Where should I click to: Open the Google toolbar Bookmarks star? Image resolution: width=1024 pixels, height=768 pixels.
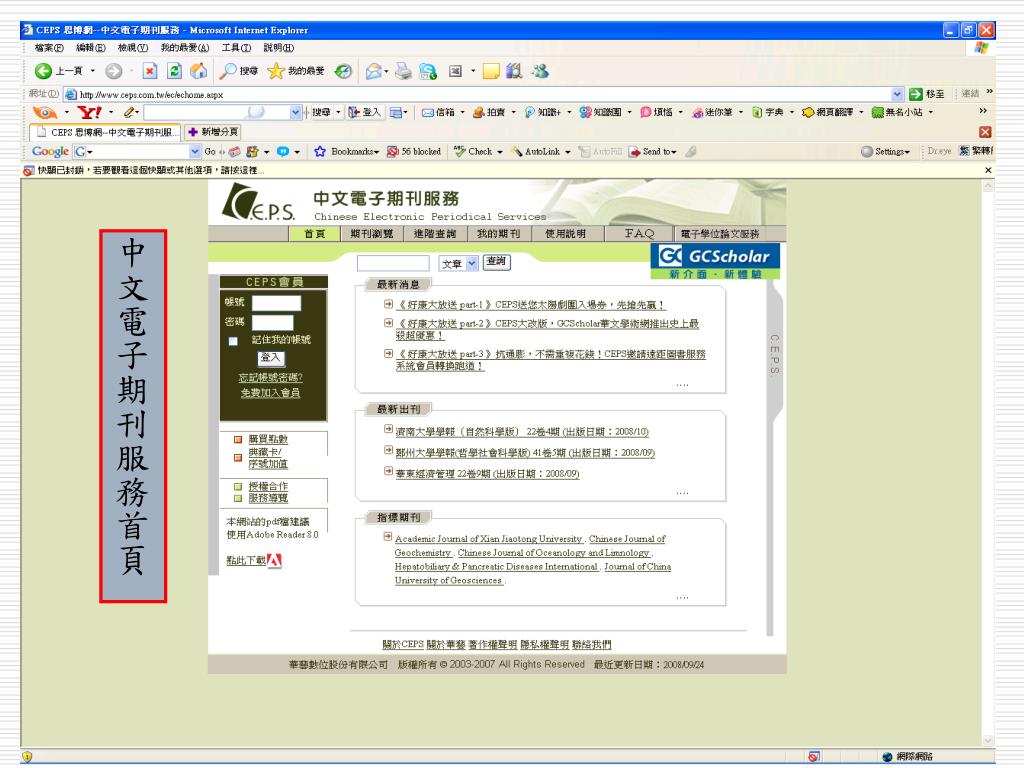tap(320, 152)
